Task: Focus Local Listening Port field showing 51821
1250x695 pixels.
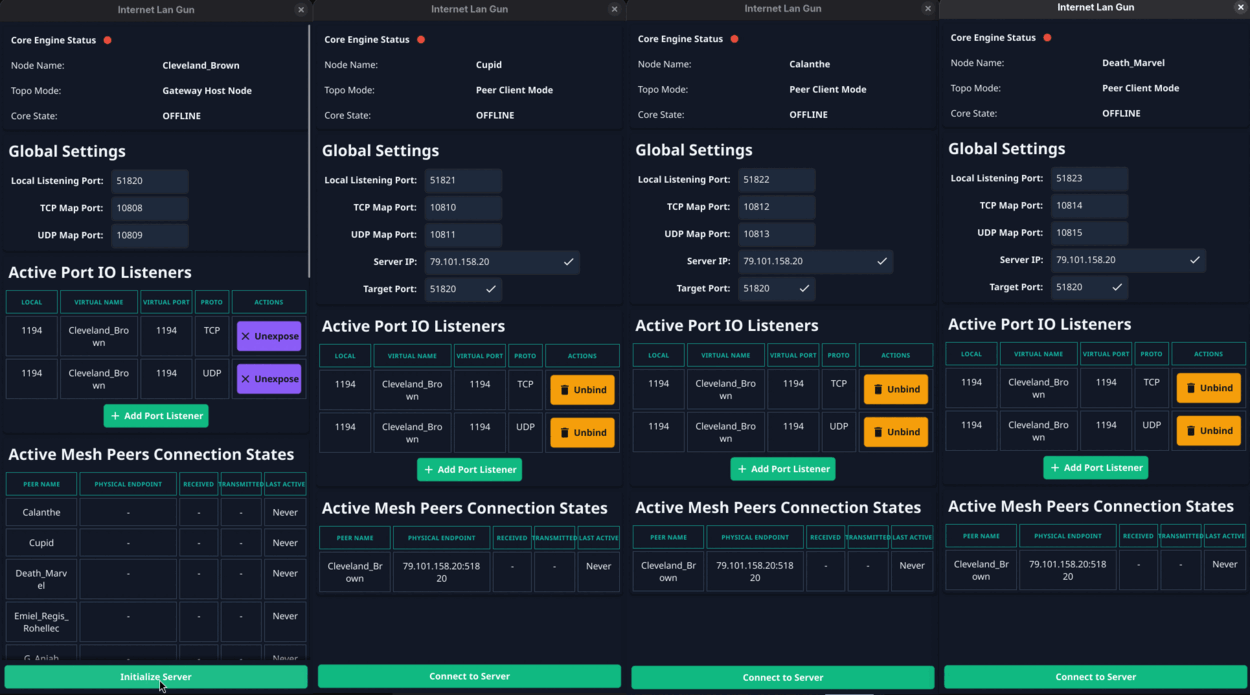Action: point(463,181)
